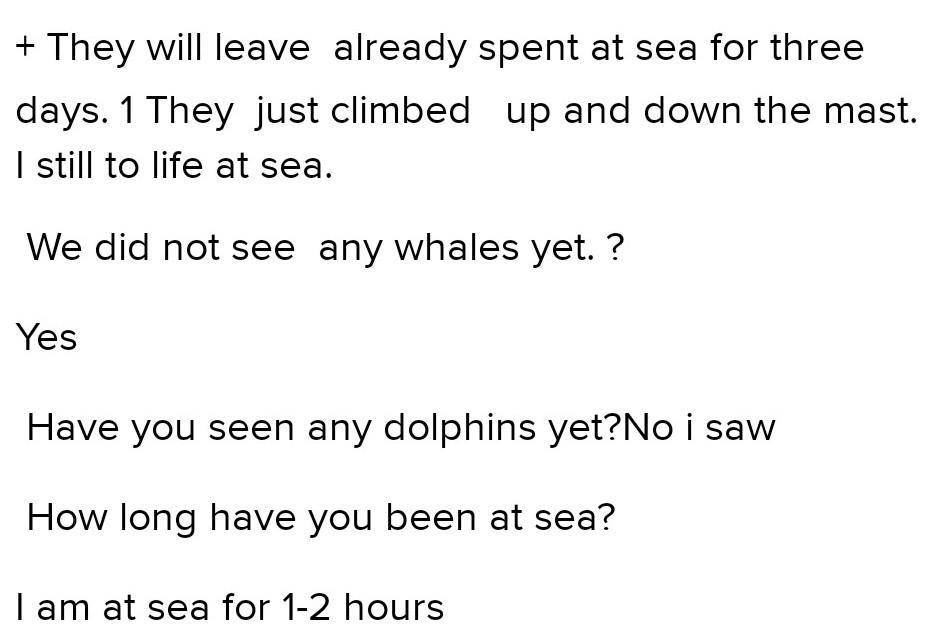Click the word 'Yes'

[46, 338]
